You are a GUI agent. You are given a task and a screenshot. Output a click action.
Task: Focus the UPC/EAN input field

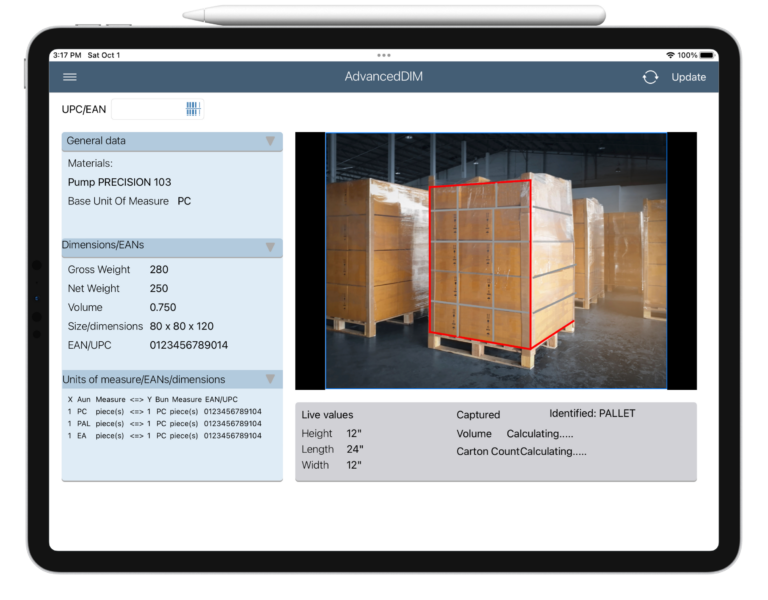click(x=147, y=109)
